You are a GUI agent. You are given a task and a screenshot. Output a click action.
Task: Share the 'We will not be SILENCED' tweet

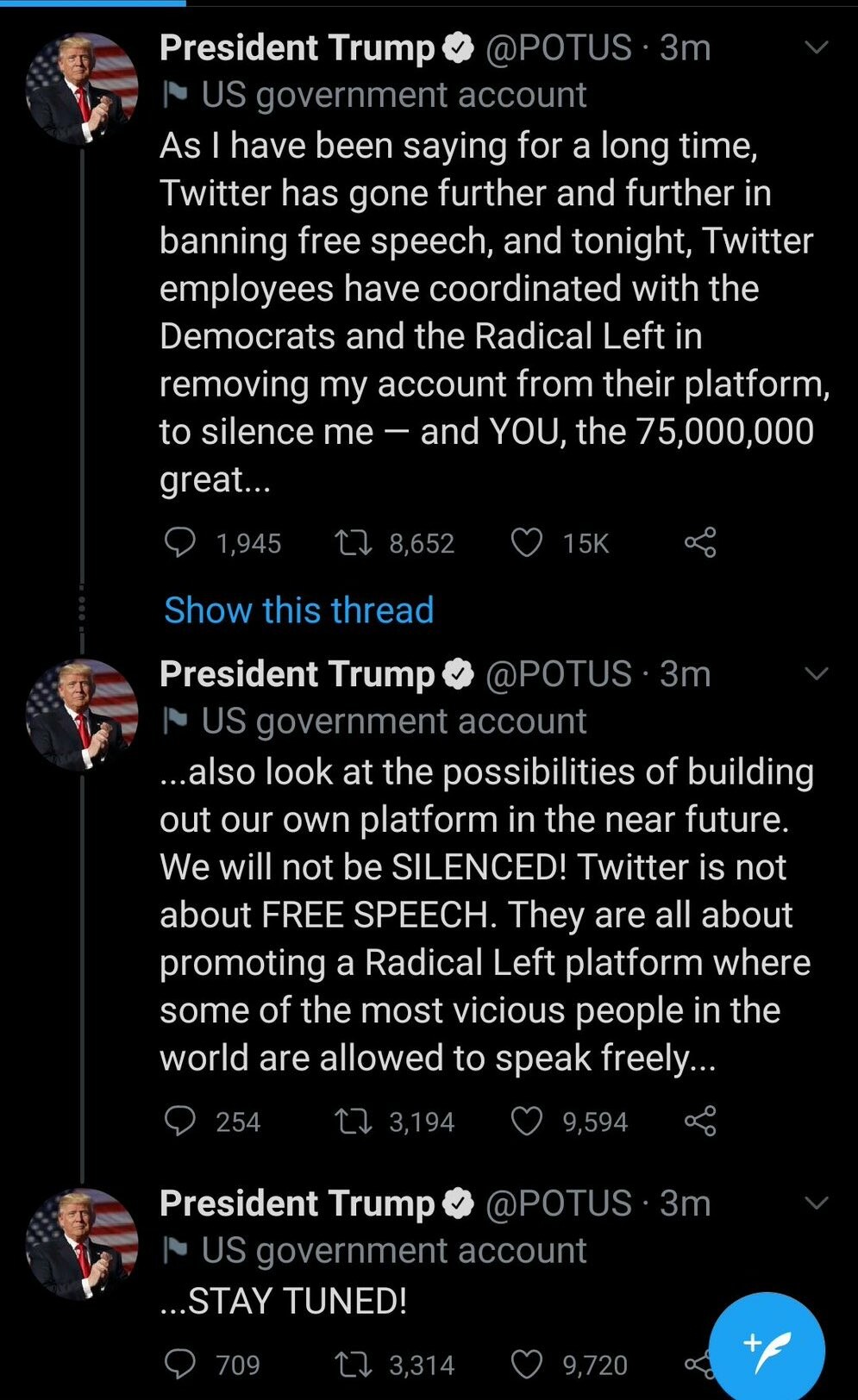700,1122
